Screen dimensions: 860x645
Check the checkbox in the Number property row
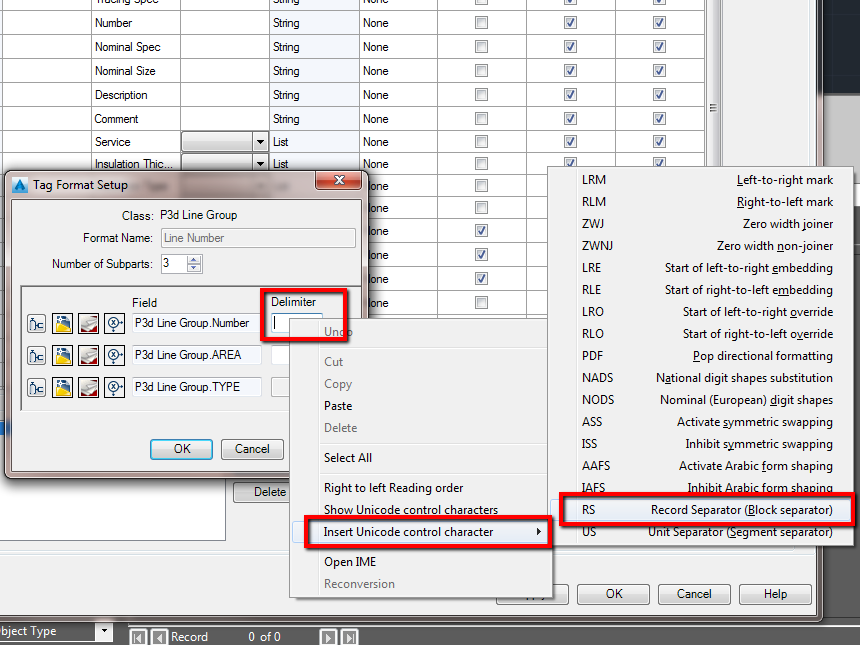click(x=481, y=22)
